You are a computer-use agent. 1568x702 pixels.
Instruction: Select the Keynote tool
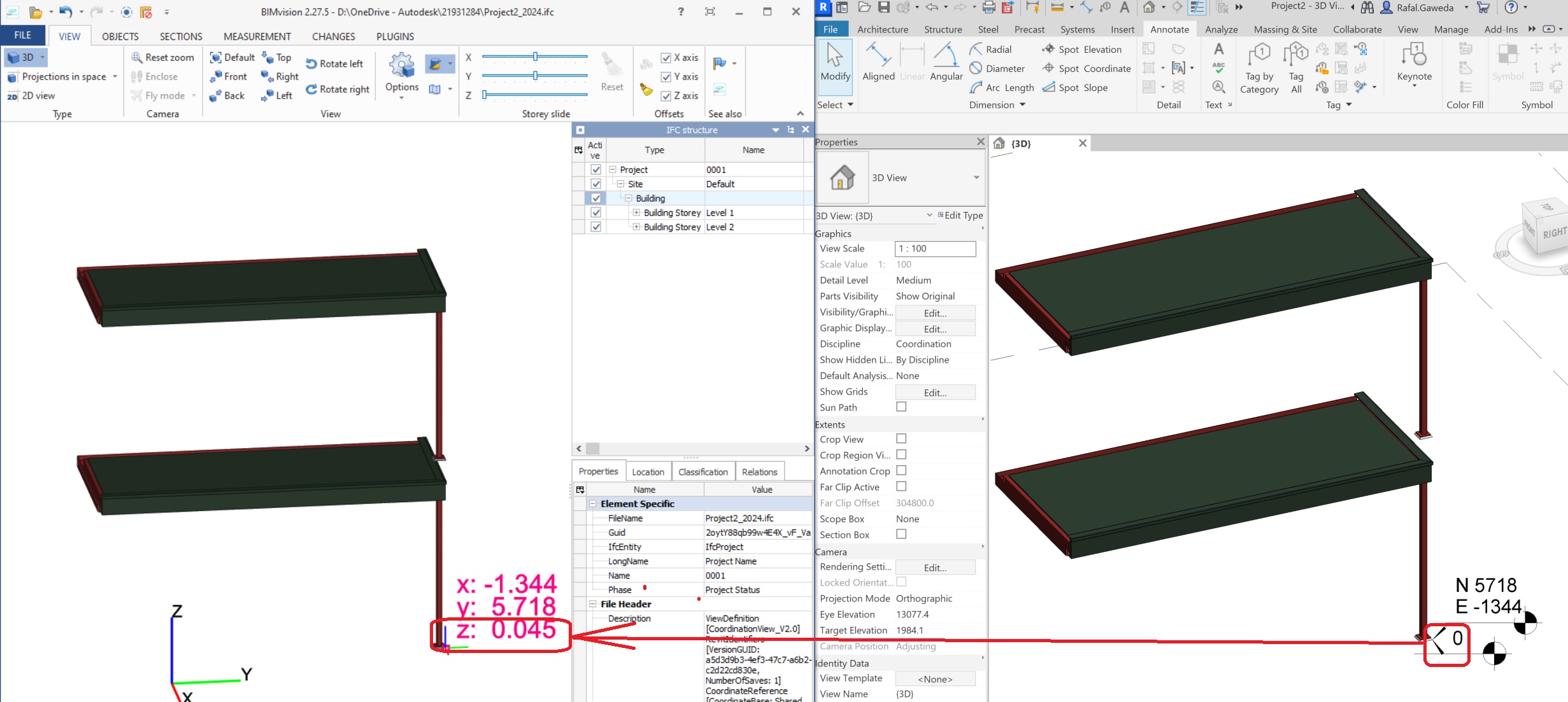click(x=1414, y=64)
